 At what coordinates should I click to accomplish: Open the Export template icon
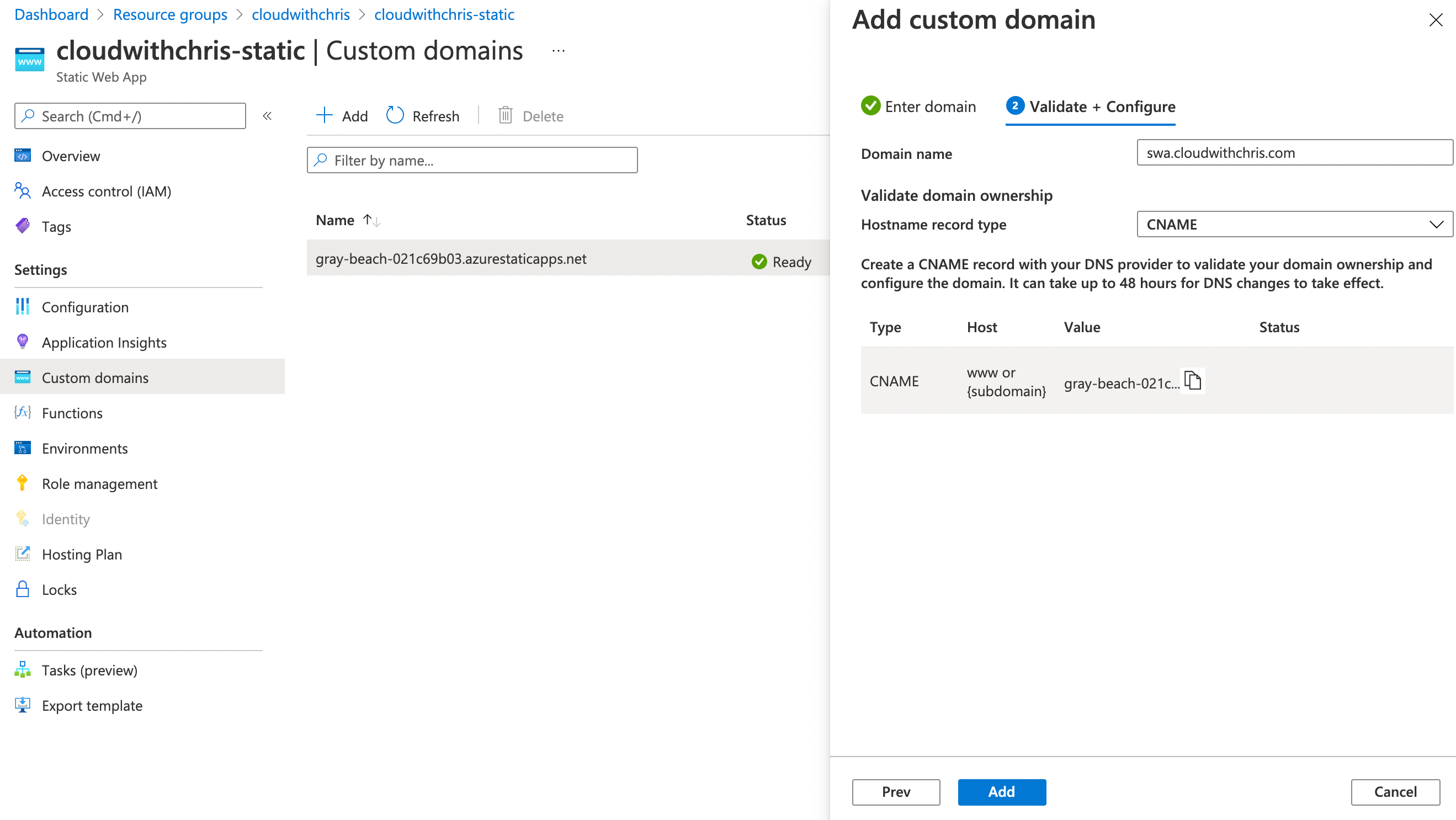coord(23,705)
